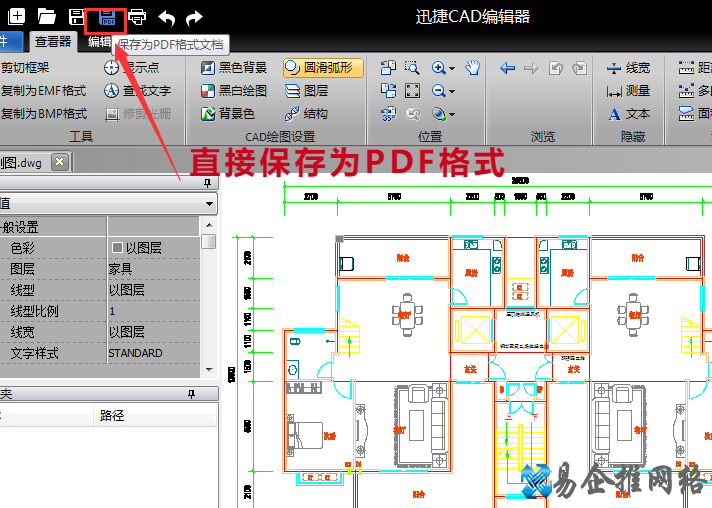Toggle 线宽 visibility
The width and height of the screenshot is (712, 508).
coord(628,68)
